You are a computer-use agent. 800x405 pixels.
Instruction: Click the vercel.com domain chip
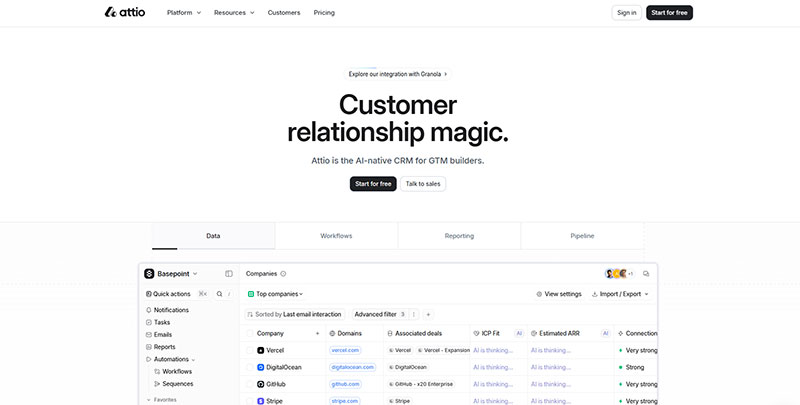(x=344, y=350)
